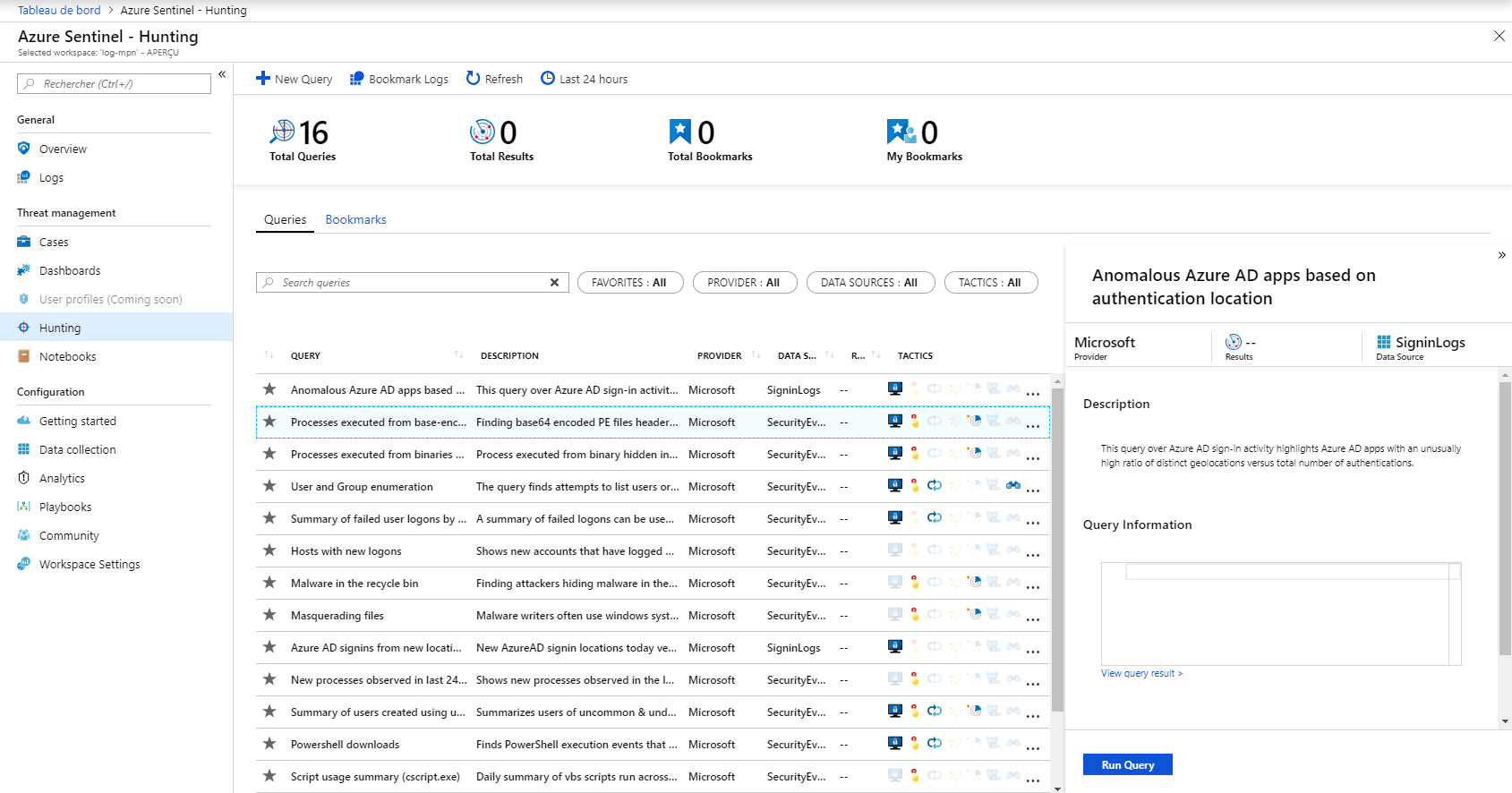Screen dimensions: 1512x793
Task: Favorite Azure AD signins from new locations star
Action: click(x=269, y=647)
